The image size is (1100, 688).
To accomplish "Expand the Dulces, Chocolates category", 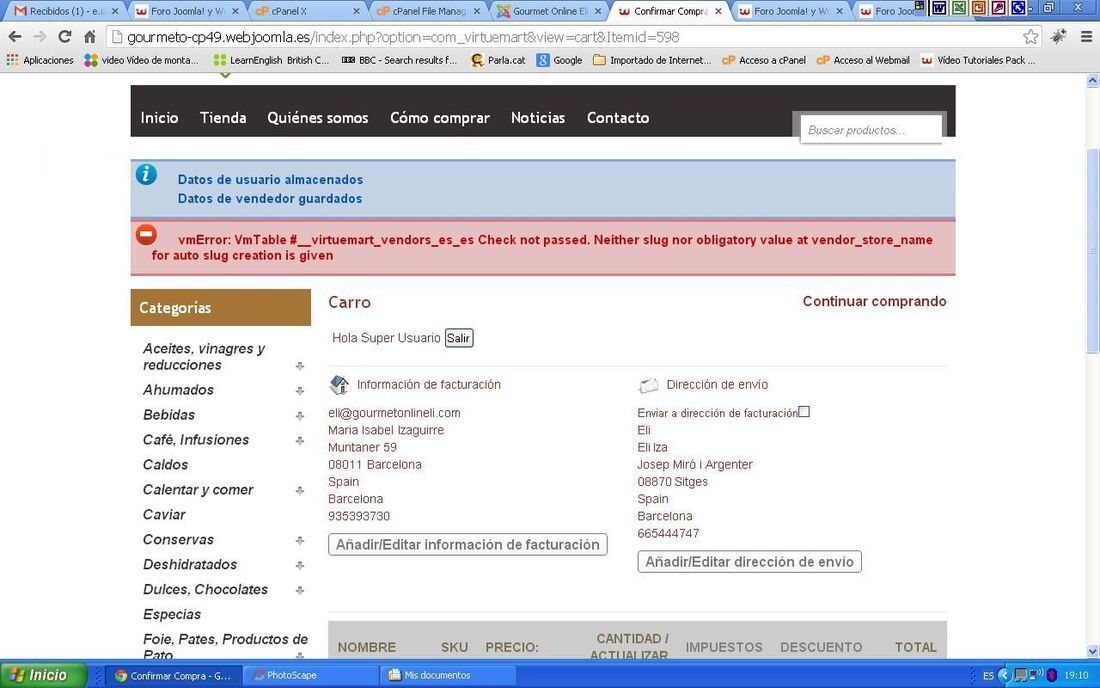I will [x=300, y=591].
